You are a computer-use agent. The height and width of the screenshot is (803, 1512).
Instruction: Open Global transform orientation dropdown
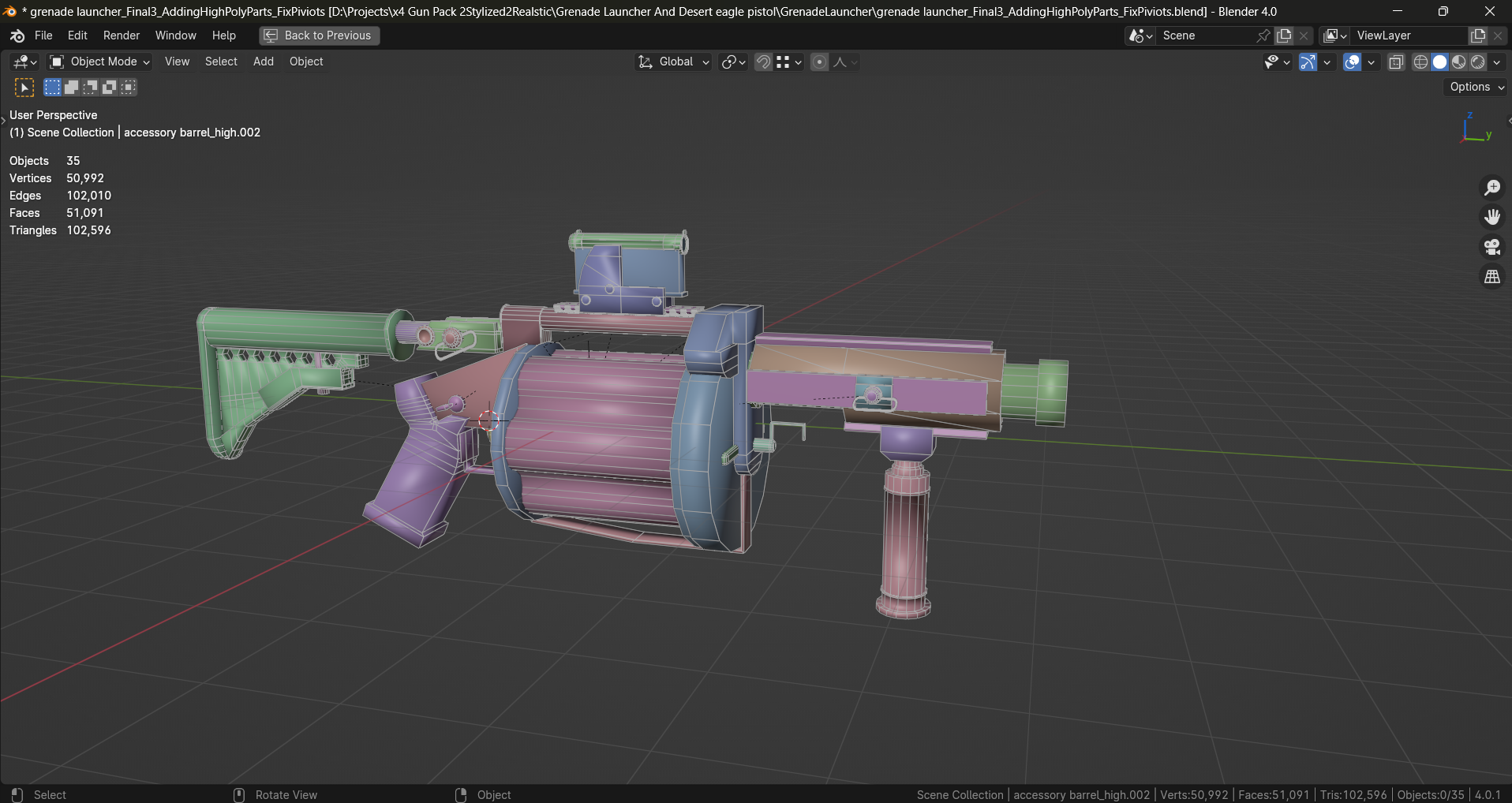point(674,62)
